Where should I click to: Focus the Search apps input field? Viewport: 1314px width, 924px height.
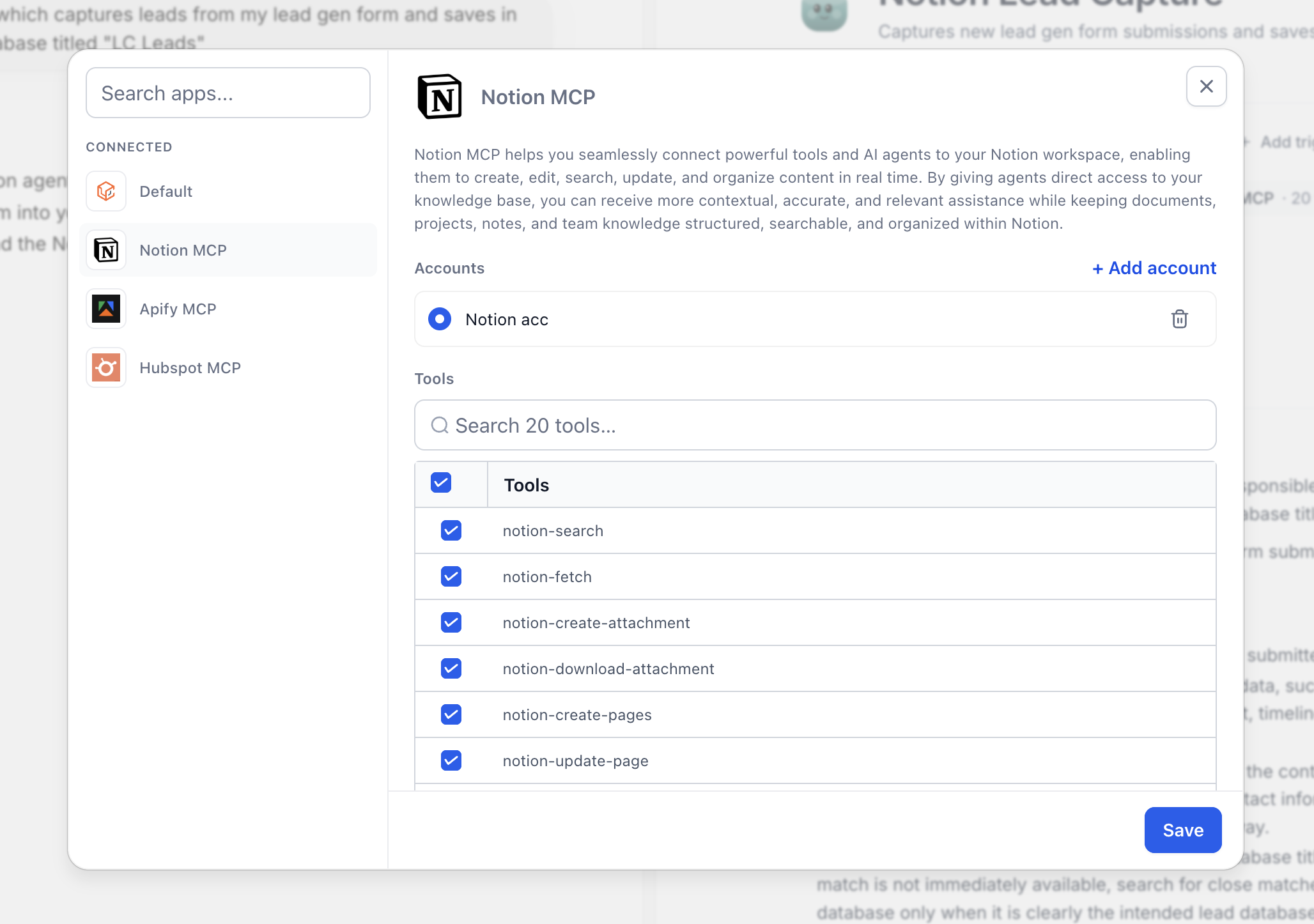pyautogui.click(x=228, y=93)
